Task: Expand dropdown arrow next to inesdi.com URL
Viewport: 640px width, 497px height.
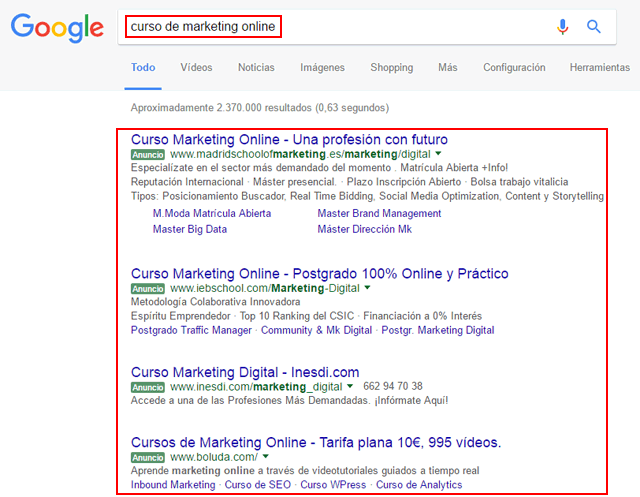Action: 350,386
